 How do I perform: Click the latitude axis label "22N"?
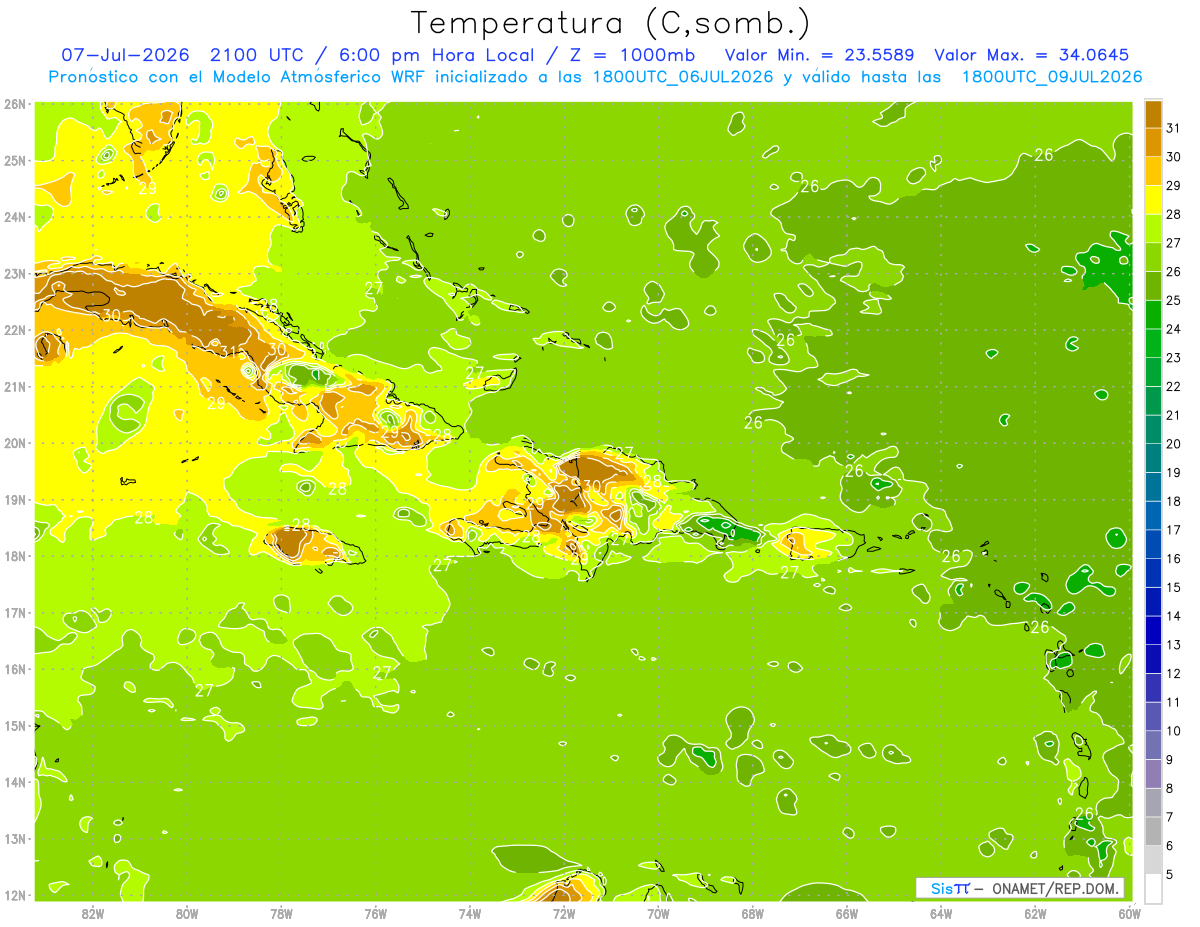14,329
